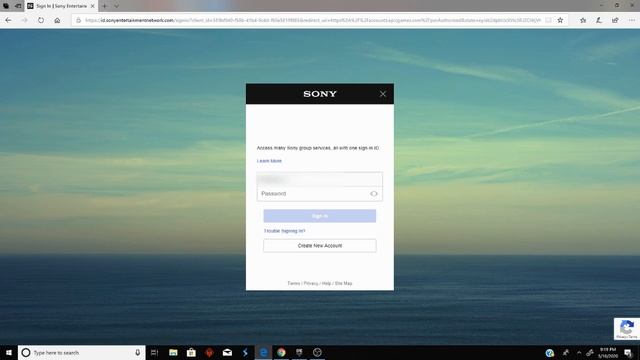
Task: Open reading view icon in address bar
Action: point(548,20)
